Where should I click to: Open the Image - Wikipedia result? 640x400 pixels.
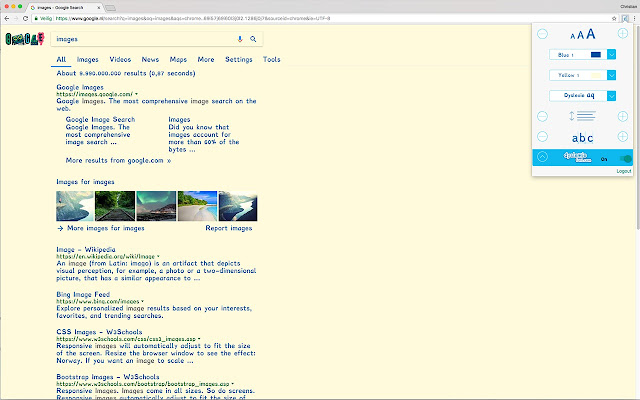(x=86, y=249)
